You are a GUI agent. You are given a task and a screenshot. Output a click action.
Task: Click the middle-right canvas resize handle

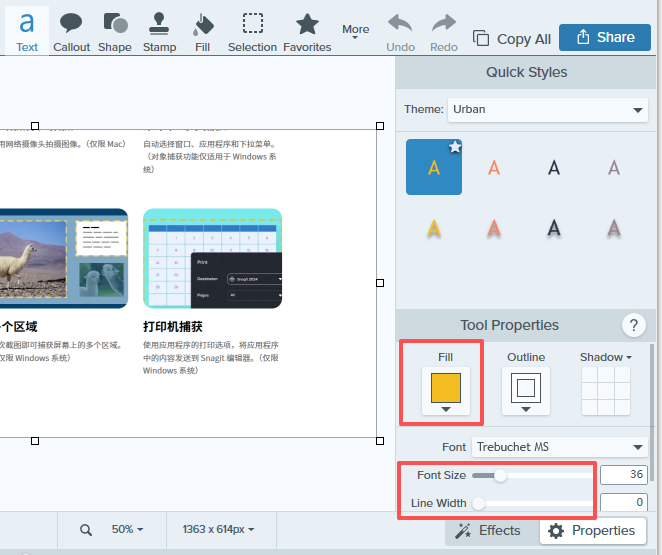point(380,283)
